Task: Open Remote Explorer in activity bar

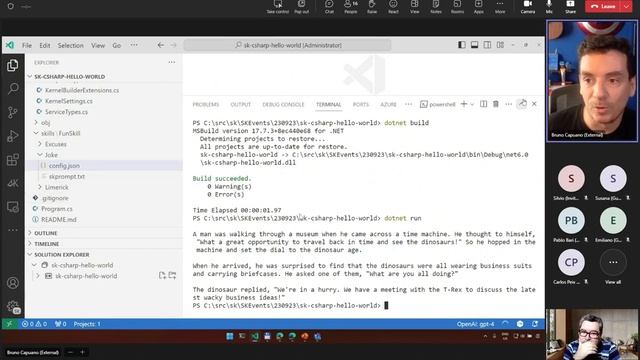Action: 13,207
